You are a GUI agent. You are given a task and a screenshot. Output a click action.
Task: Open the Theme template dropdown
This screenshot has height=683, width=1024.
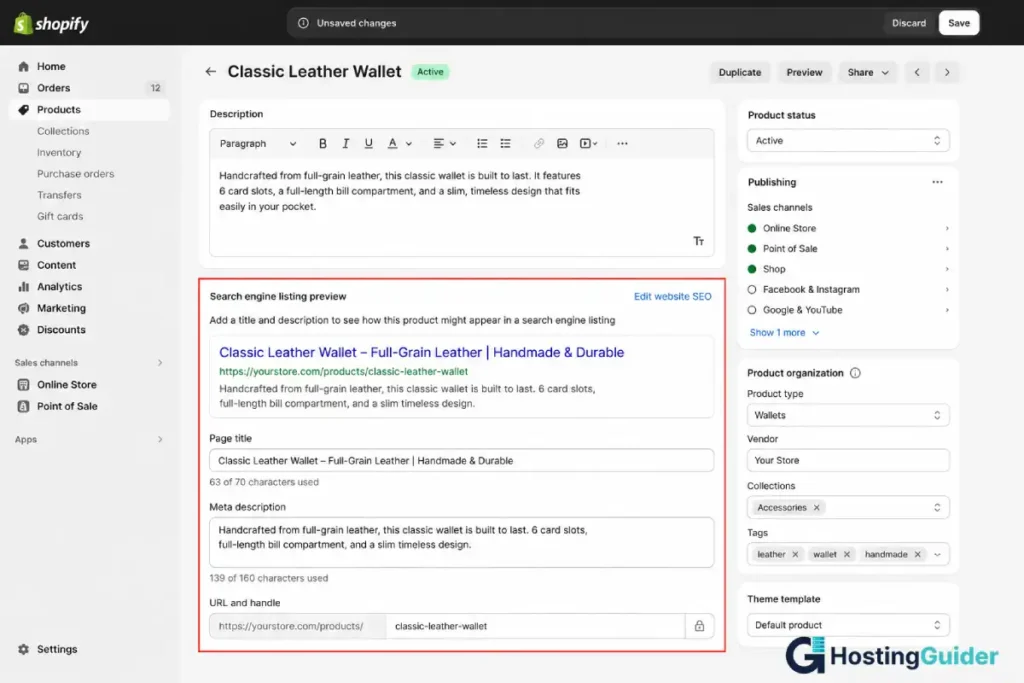(848, 625)
